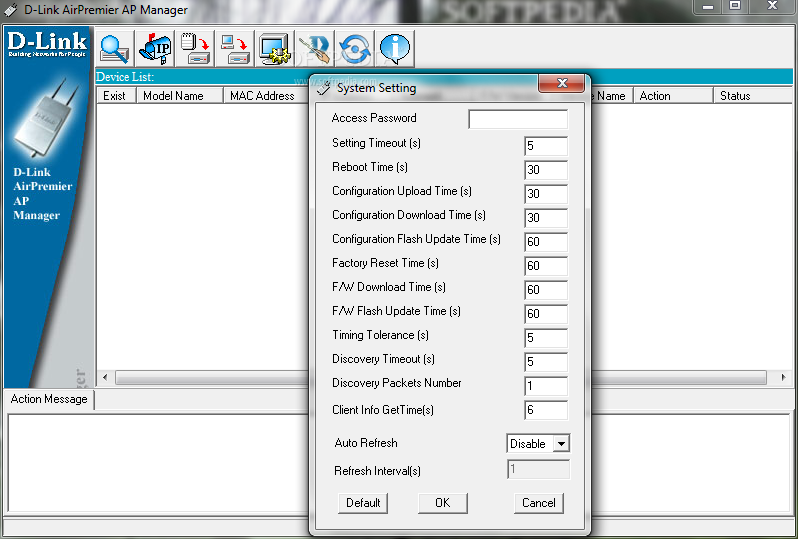Viewport: 798px width, 539px height.
Task: Sort by the Exist column header
Action: pos(116,96)
